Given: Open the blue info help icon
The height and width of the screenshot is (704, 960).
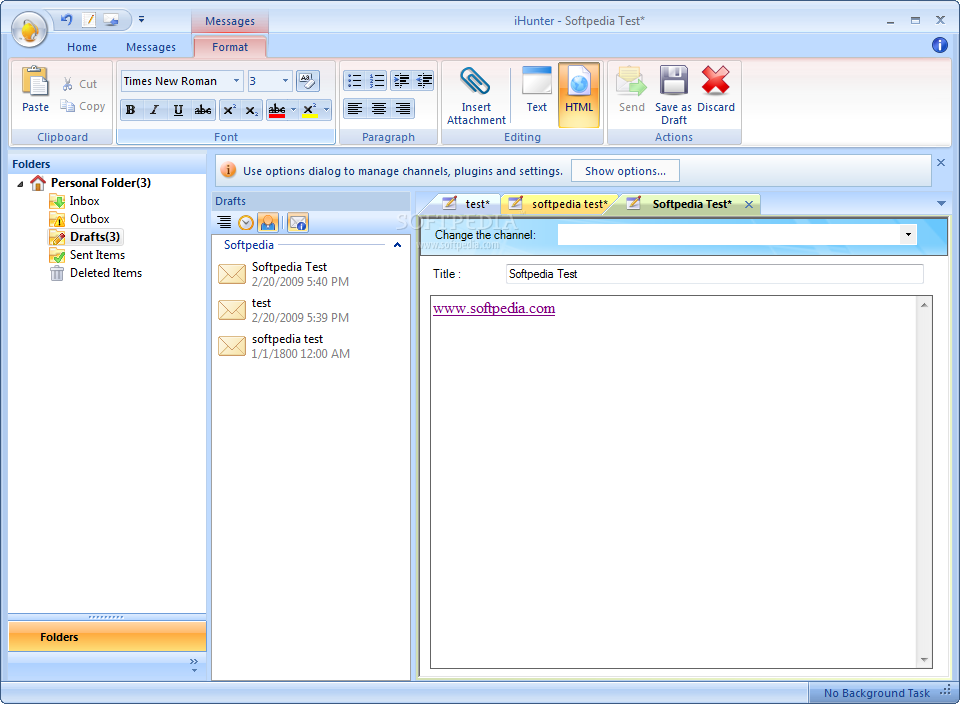Looking at the screenshot, I should (x=939, y=45).
